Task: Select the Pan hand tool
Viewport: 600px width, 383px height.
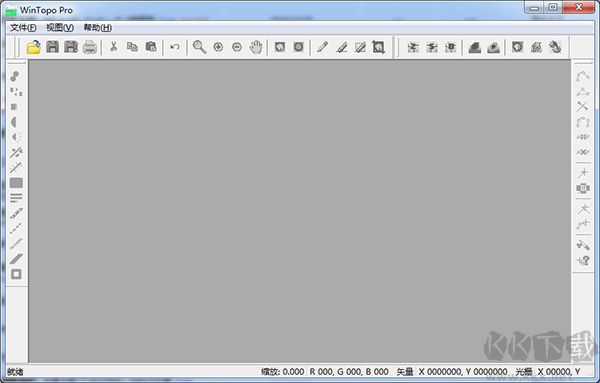Action: (256, 47)
